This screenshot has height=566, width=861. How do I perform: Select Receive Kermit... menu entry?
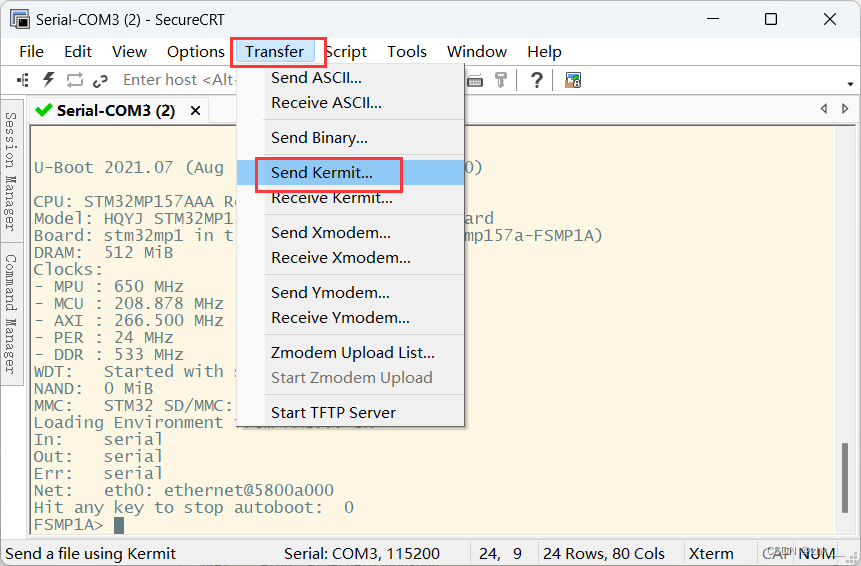(350, 198)
